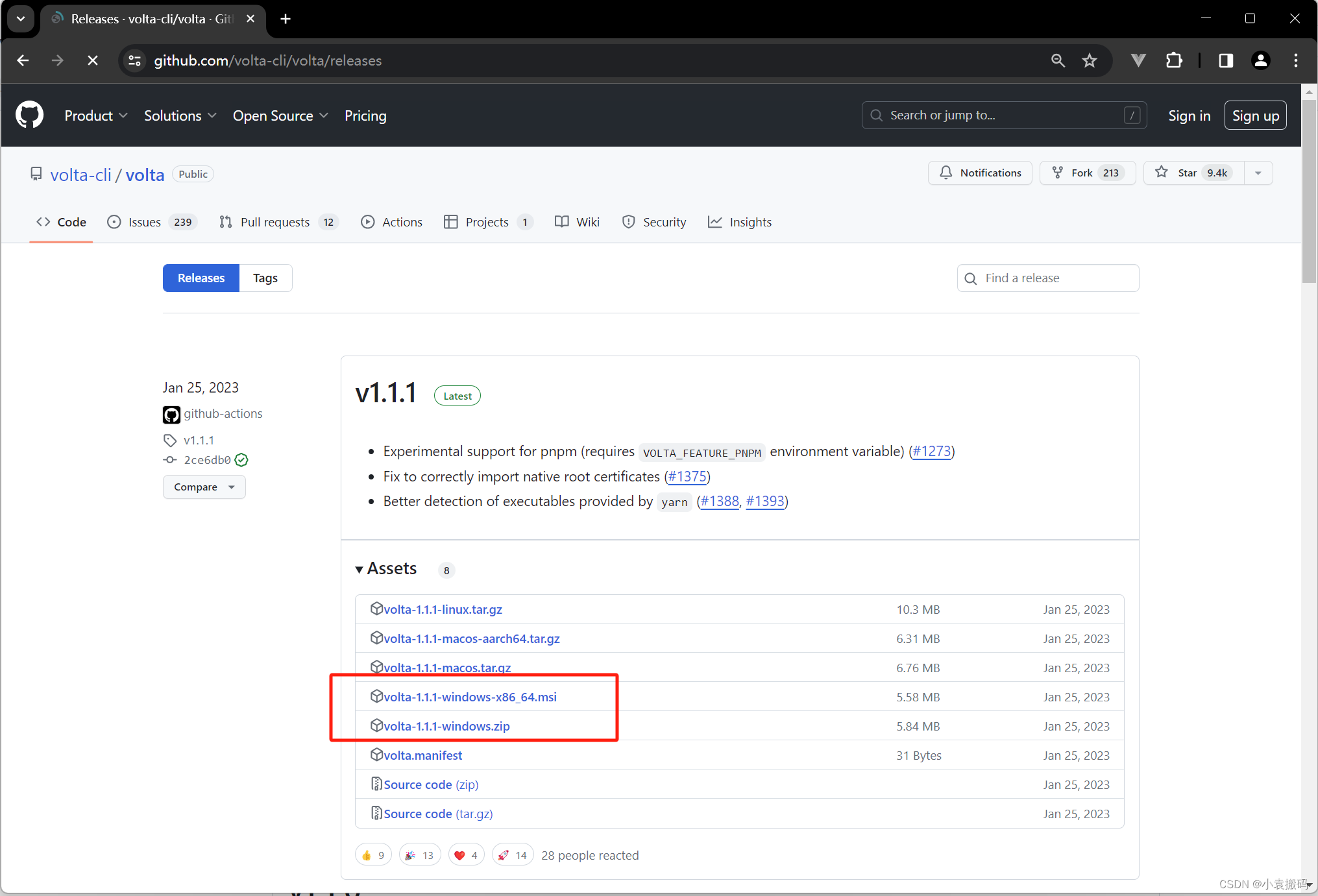The height and width of the screenshot is (896, 1318).
Task: Star the volta repository
Action: [1193, 173]
